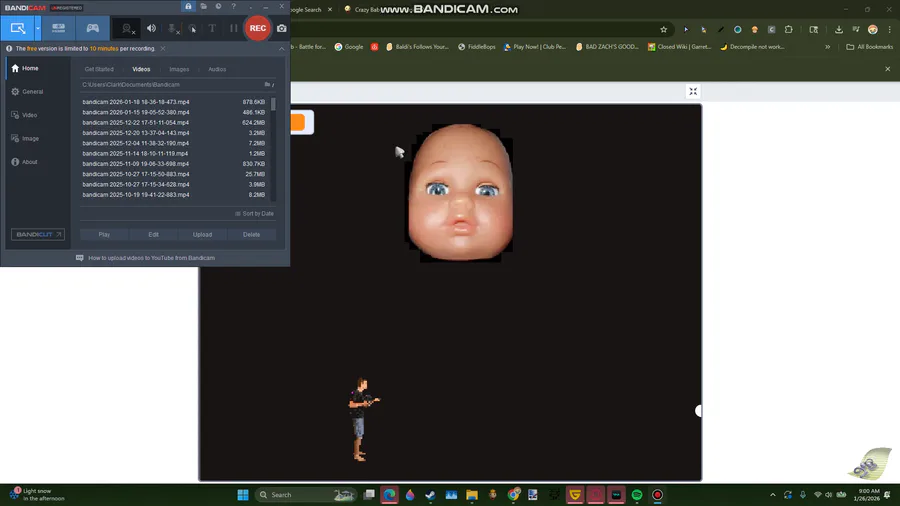This screenshot has width=900, height=506.
Task: Open the BANDICUT link button
Action: pos(38,235)
